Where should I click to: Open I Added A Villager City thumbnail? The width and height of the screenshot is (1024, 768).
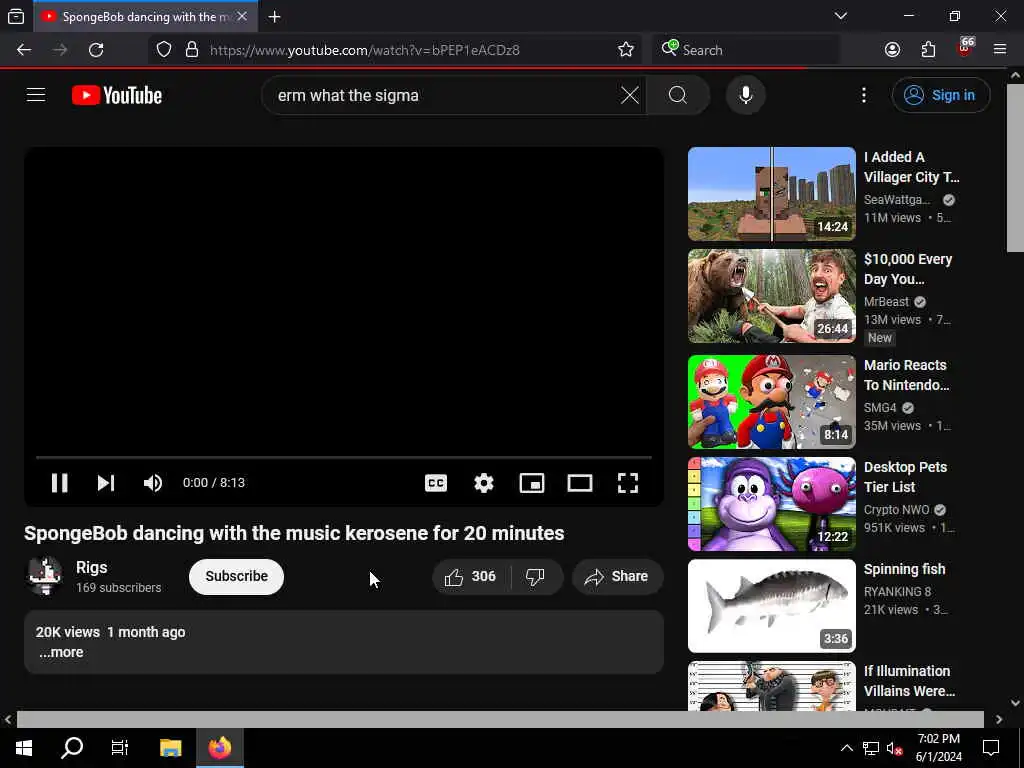772,194
